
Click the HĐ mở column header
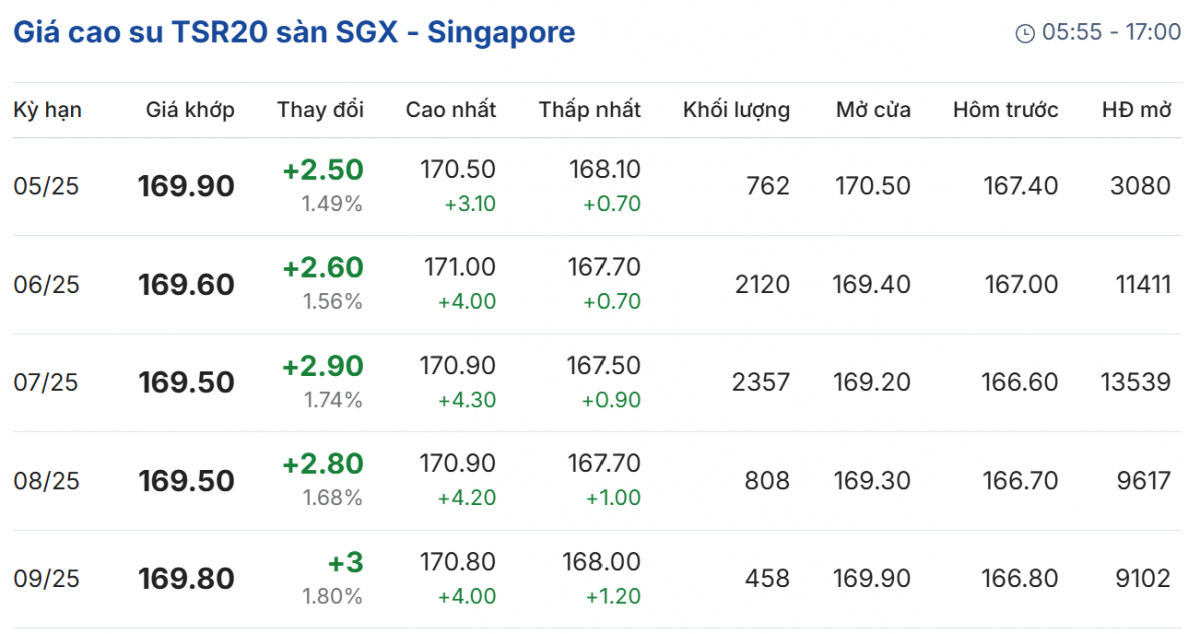pos(1135,110)
